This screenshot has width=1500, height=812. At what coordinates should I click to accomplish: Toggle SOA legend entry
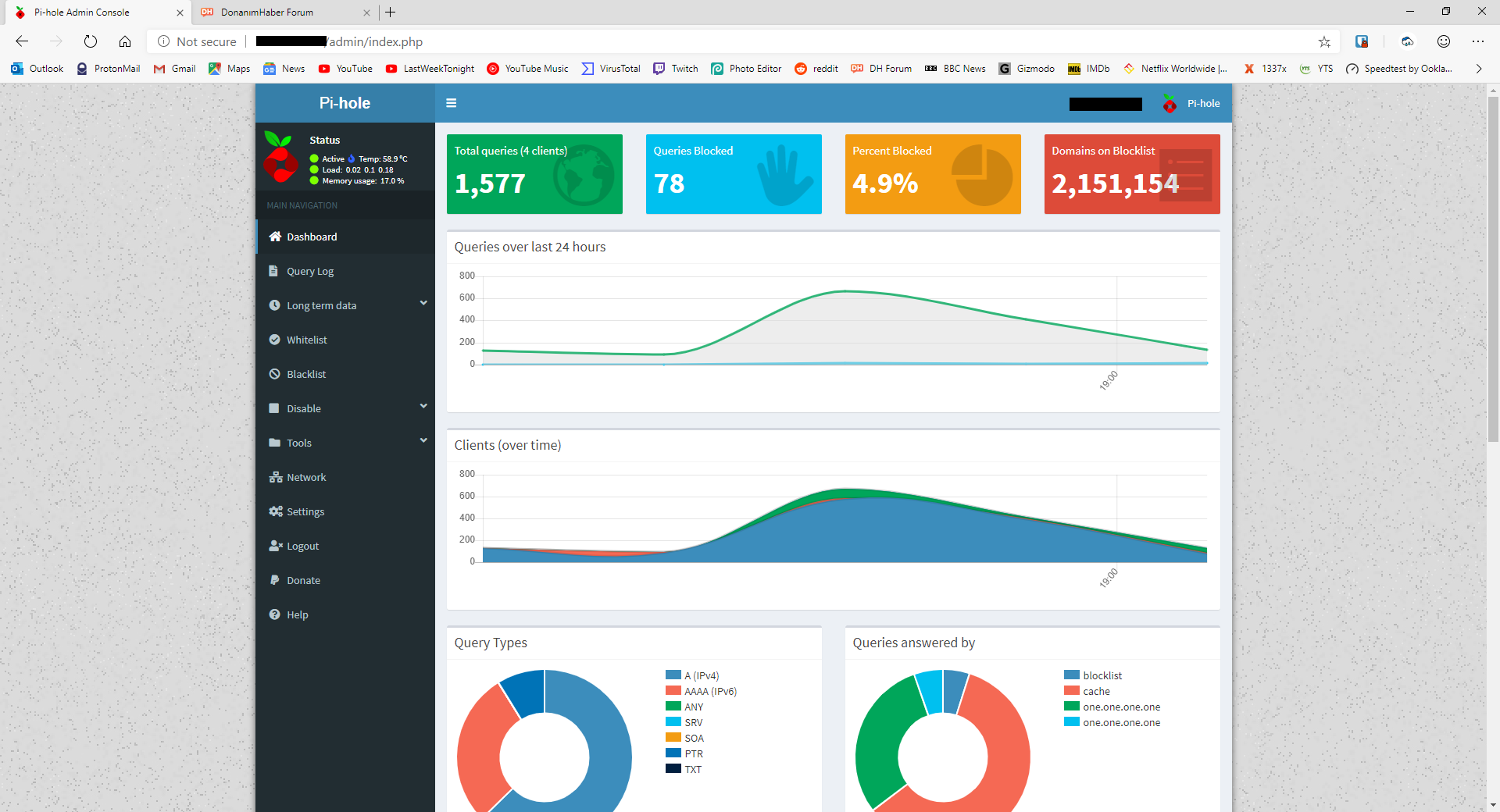pos(685,738)
